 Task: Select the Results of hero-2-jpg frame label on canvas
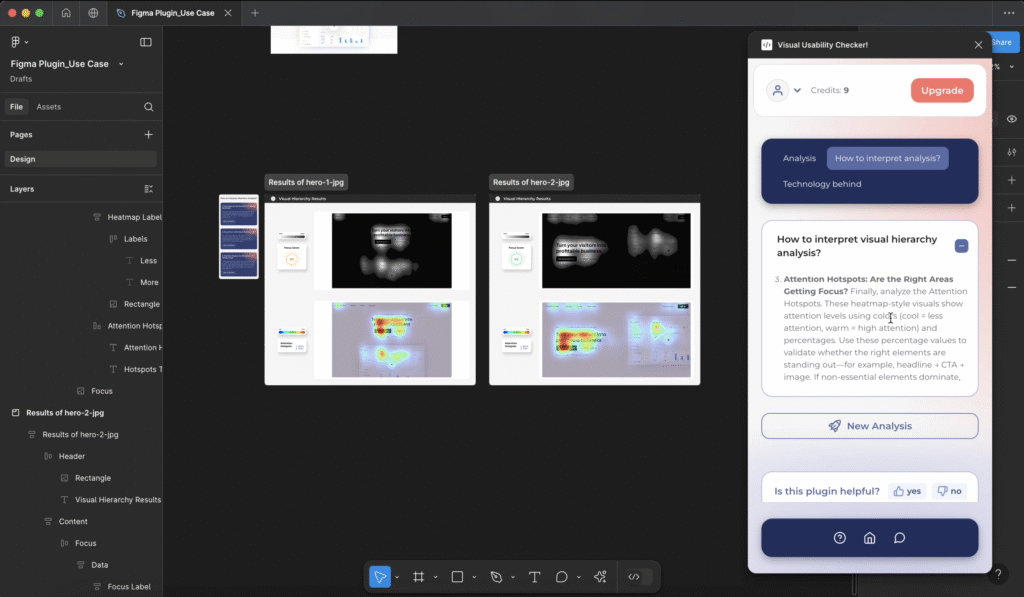click(x=531, y=182)
